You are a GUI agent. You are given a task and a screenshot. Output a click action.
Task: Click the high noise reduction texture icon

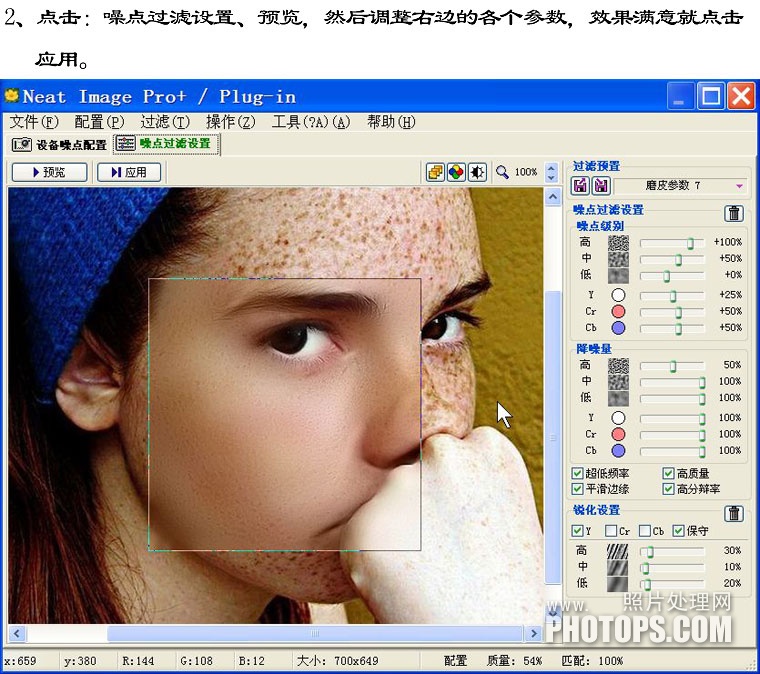coord(618,365)
